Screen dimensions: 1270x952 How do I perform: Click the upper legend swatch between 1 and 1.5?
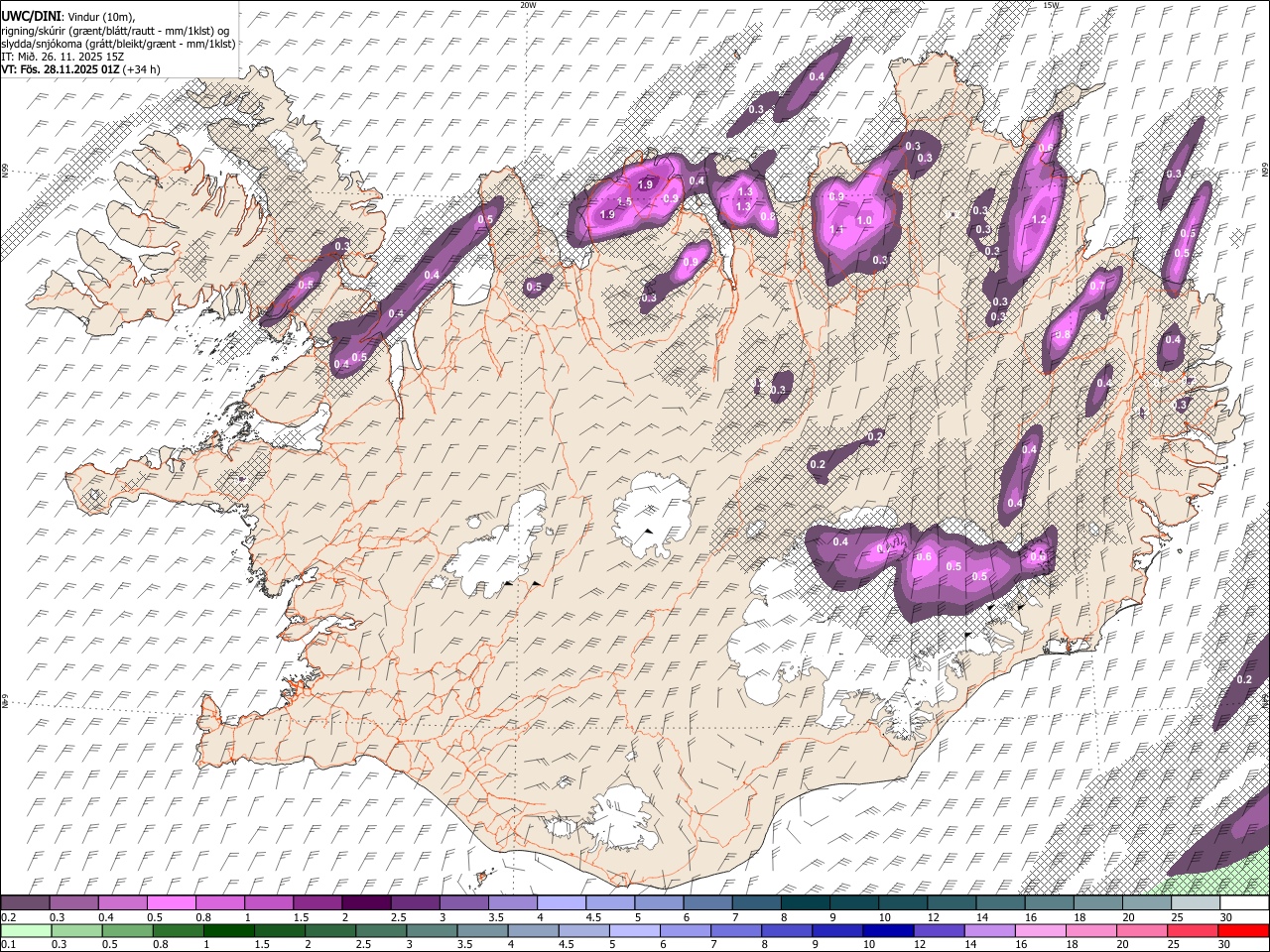269,903
